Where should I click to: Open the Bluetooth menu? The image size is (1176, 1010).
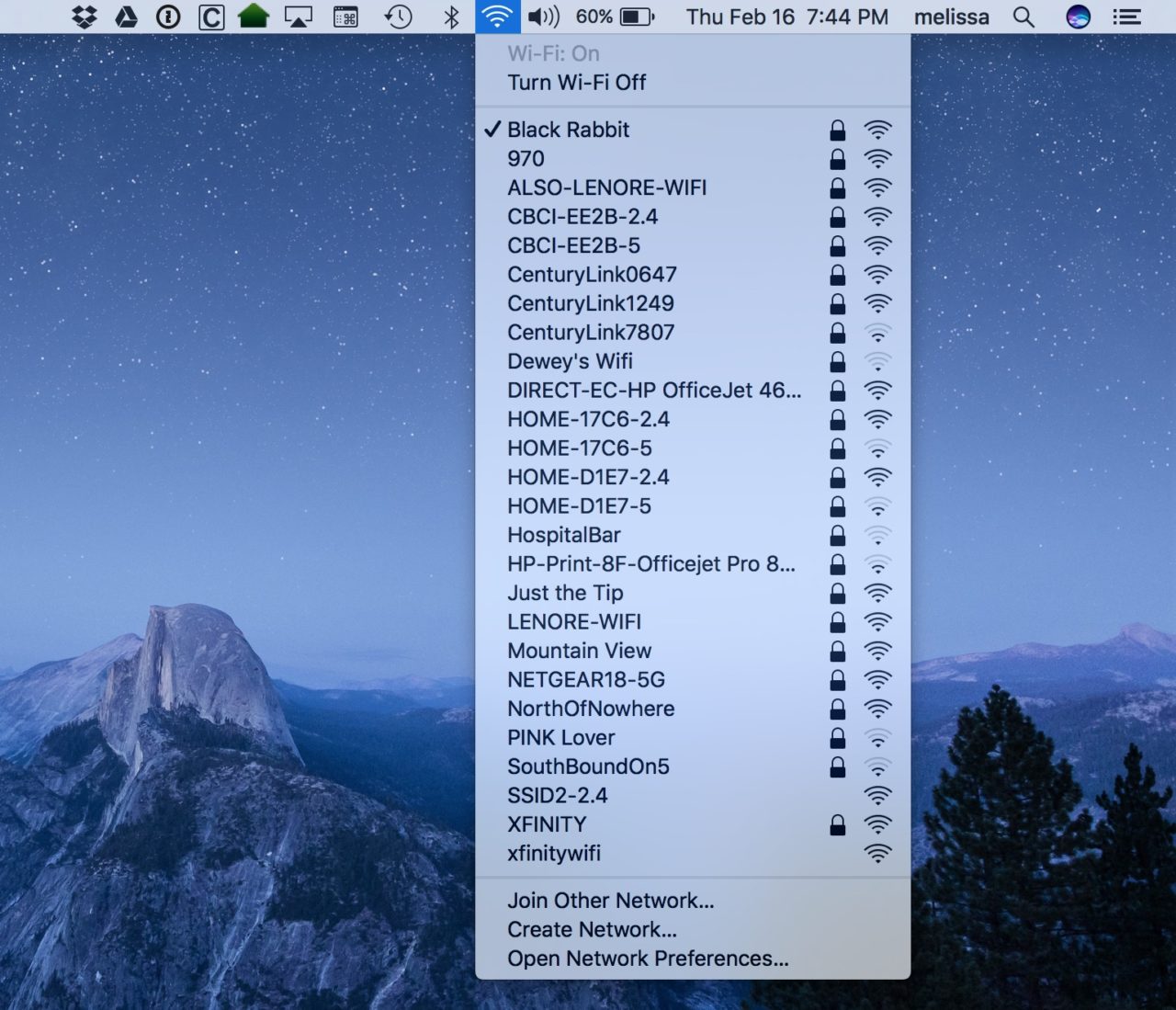pyautogui.click(x=451, y=17)
